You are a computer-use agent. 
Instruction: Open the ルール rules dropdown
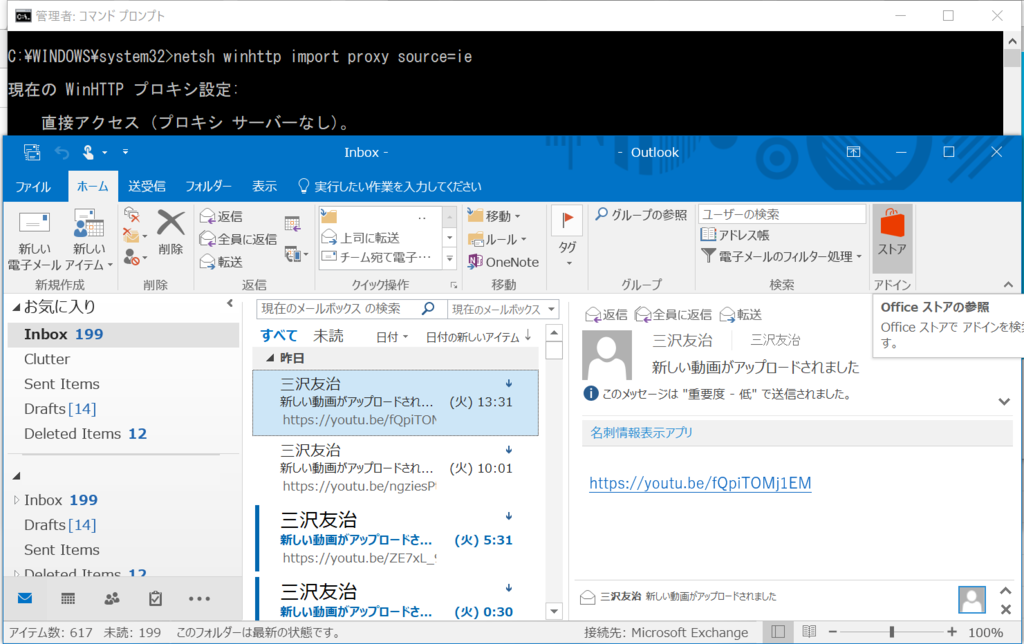497,239
